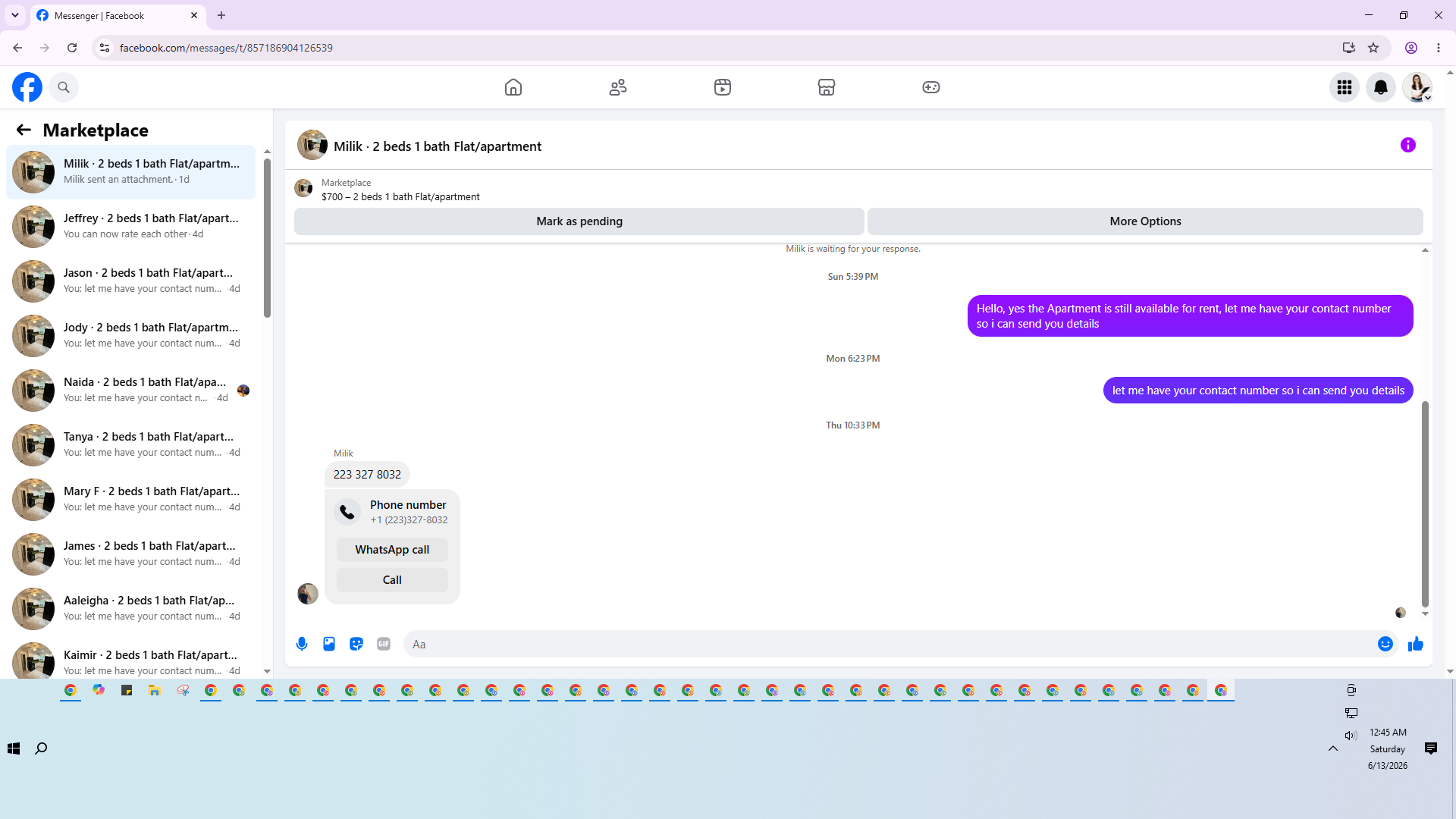Open the Jeffrey conversation

pos(130,227)
